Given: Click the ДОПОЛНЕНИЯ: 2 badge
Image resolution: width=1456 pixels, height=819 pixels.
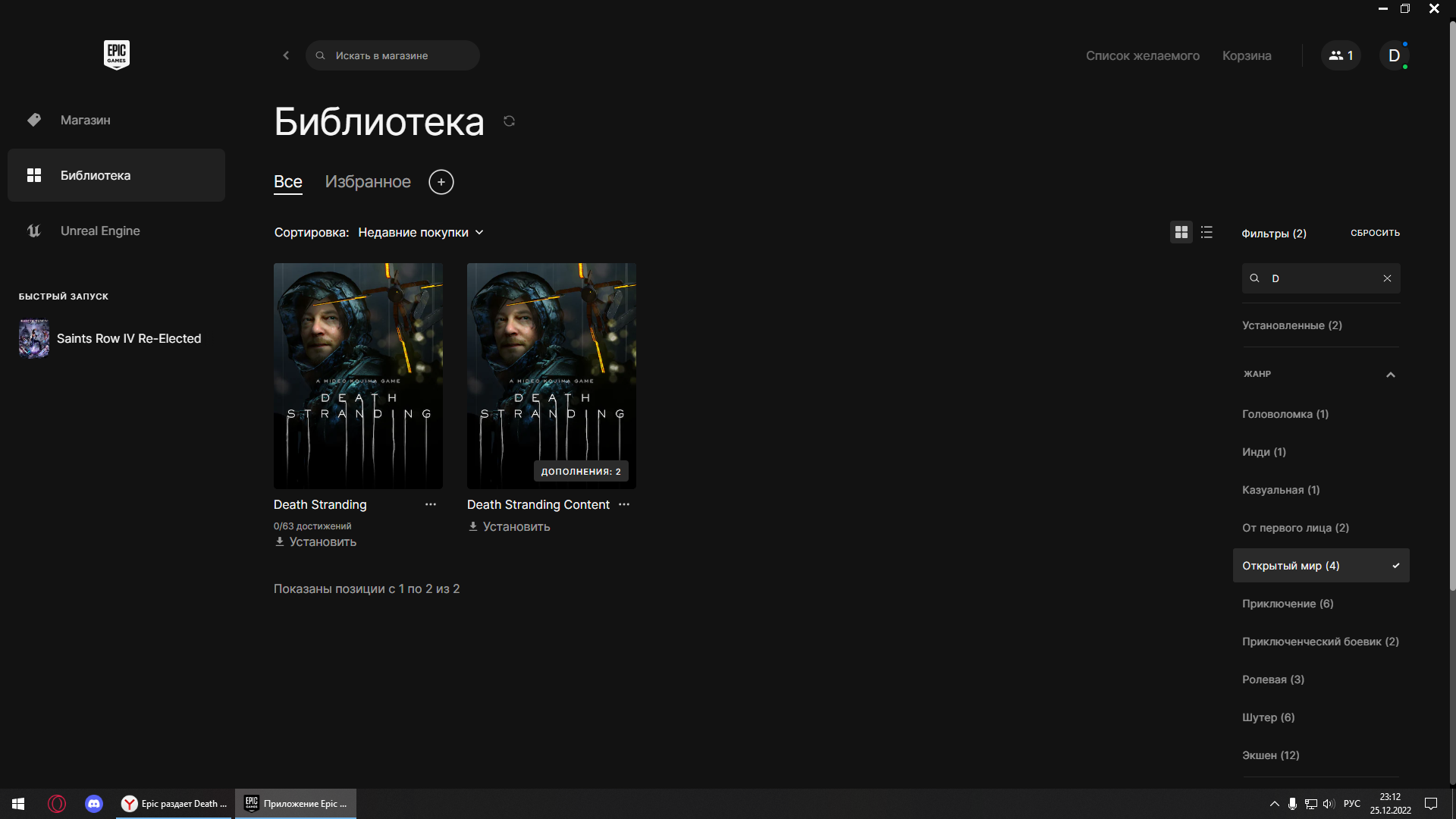Looking at the screenshot, I should [581, 472].
